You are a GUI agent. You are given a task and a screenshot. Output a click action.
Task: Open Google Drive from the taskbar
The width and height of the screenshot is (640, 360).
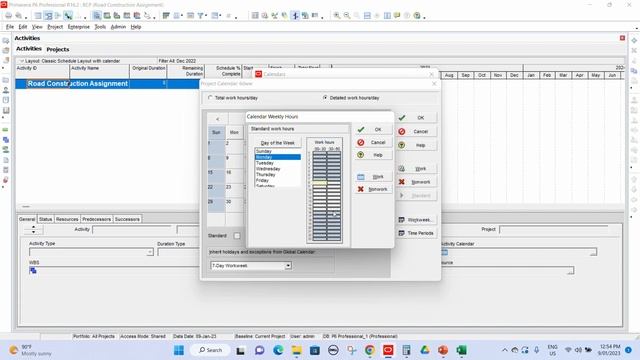point(424,350)
